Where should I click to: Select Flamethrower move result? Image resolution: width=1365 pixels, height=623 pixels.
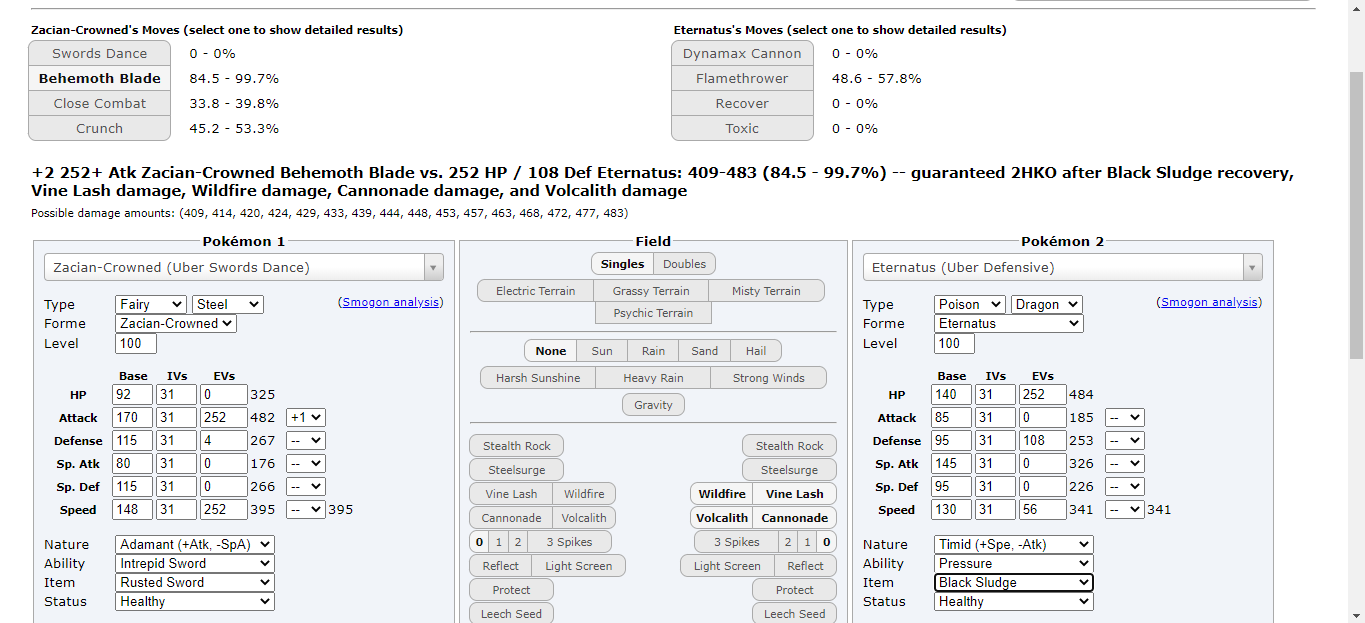pyautogui.click(x=742, y=78)
